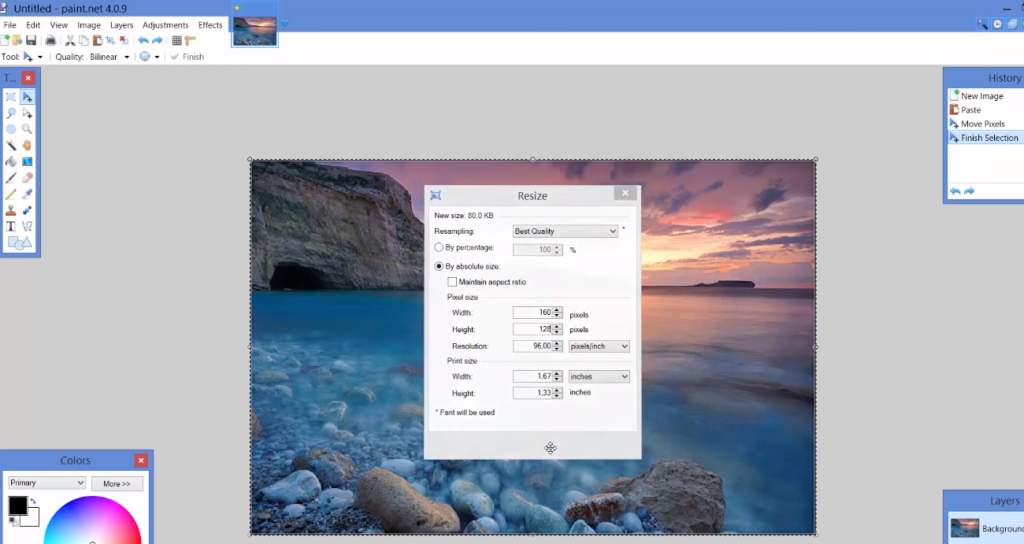Click the black primary color swatch
The image size is (1024, 544).
pyautogui.click(x=17, y=506)
